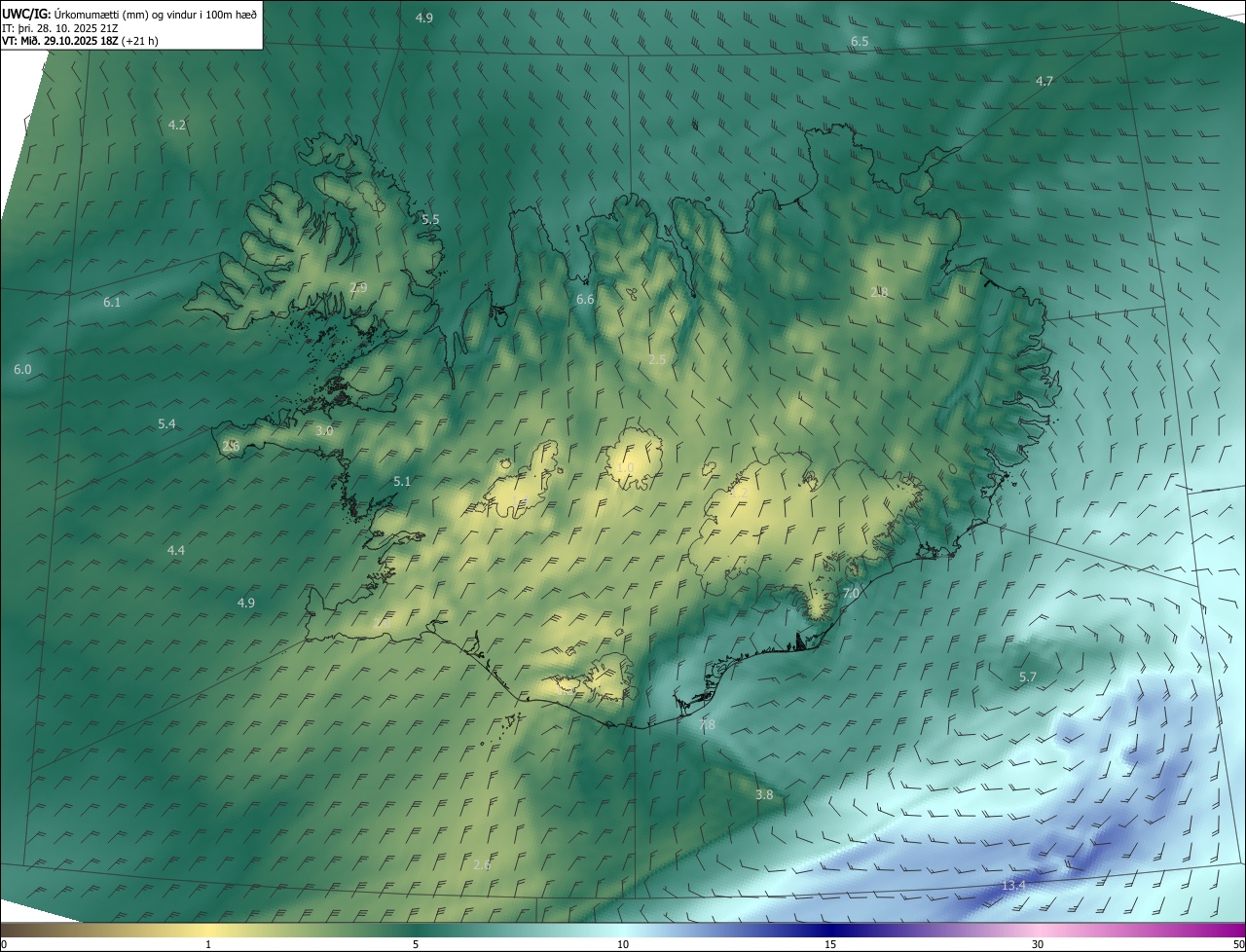Click the 7.8 value label
The image size is (1246, 952).
(707, 724)
